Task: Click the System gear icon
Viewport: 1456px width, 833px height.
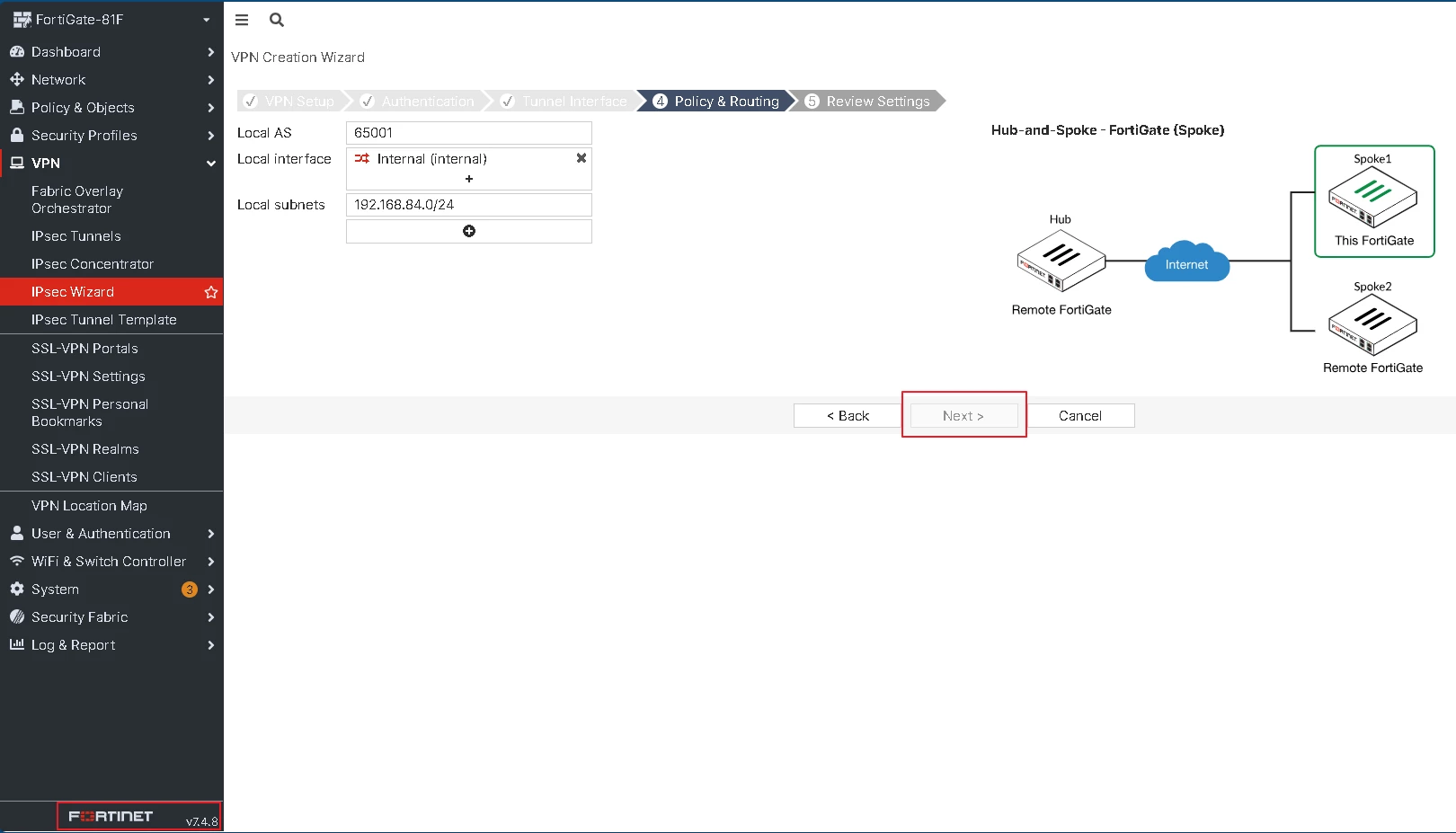Action: [17, 589]
